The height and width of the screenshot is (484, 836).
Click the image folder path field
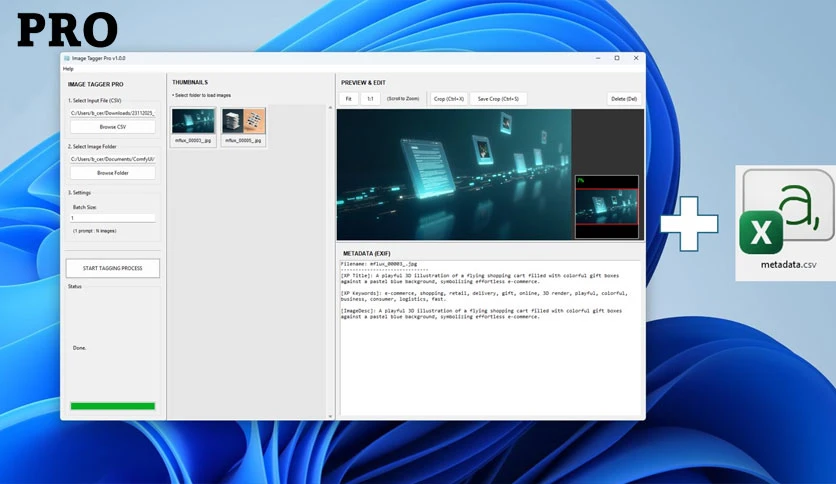pyautogui.click(x=112, y=159)
